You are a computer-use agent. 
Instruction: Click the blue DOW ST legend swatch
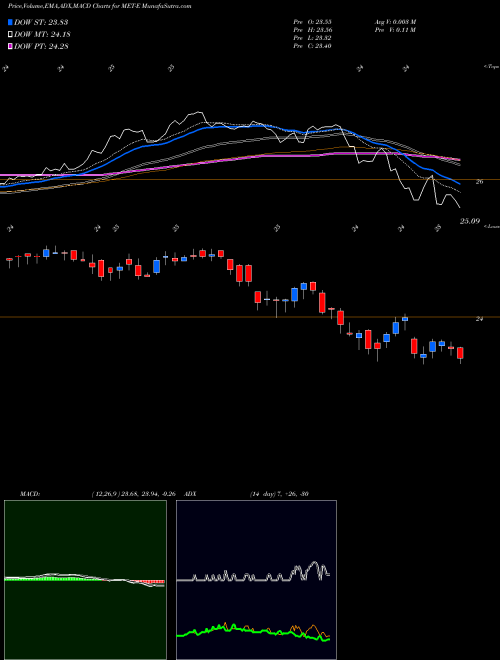pyautogui.click(x=11, y=22)
